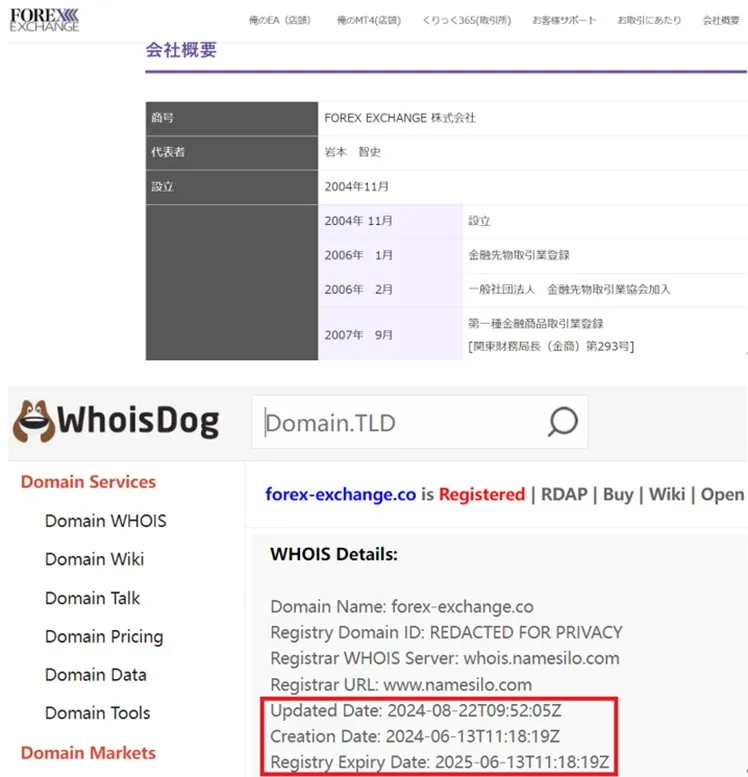The image size is (748, 777).
Task: Open Domain Wiki in sidebar
Action: 94,559
